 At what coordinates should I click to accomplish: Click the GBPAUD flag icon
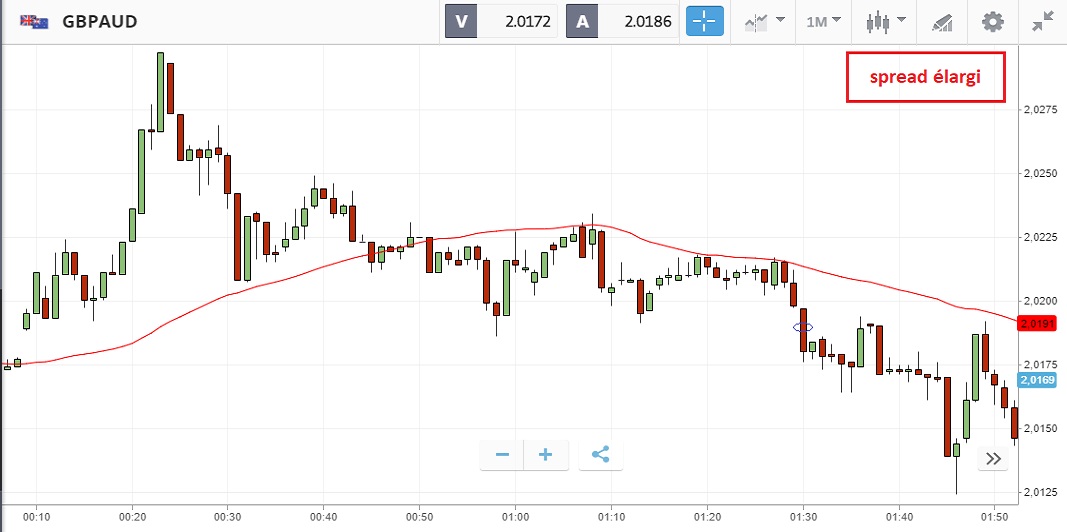coord(34,21)
